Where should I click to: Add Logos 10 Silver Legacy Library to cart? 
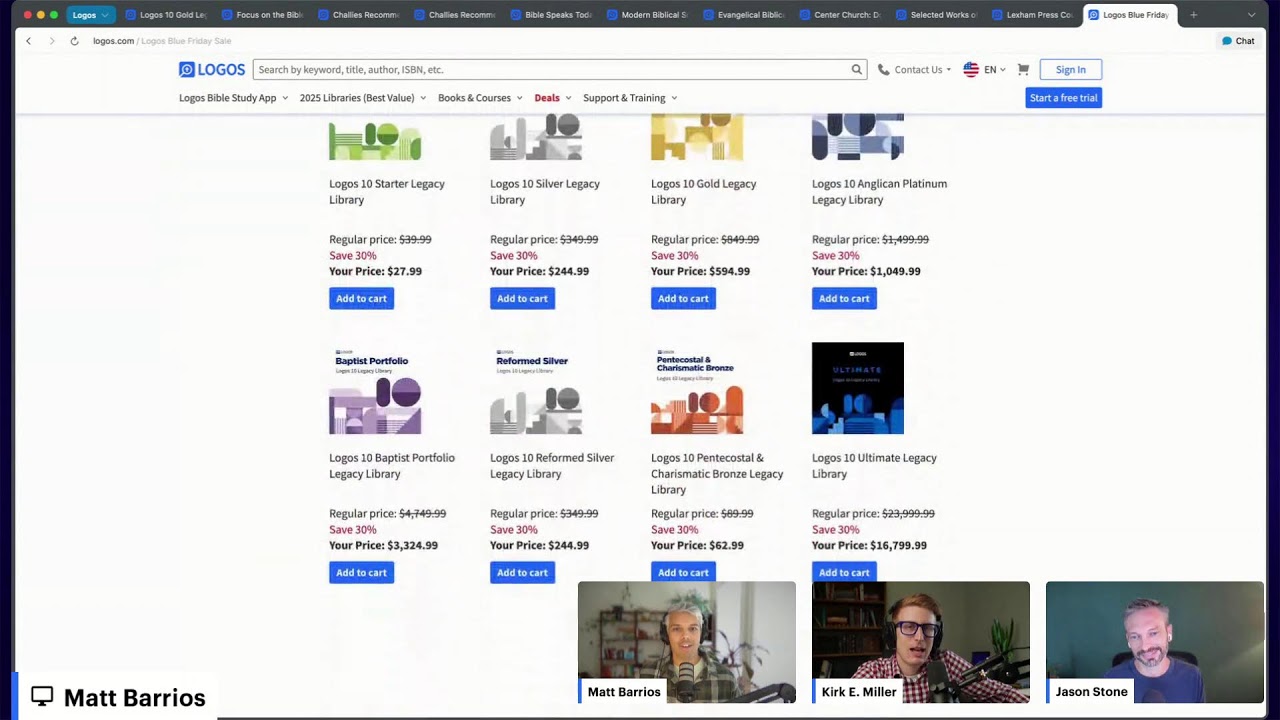522,299
